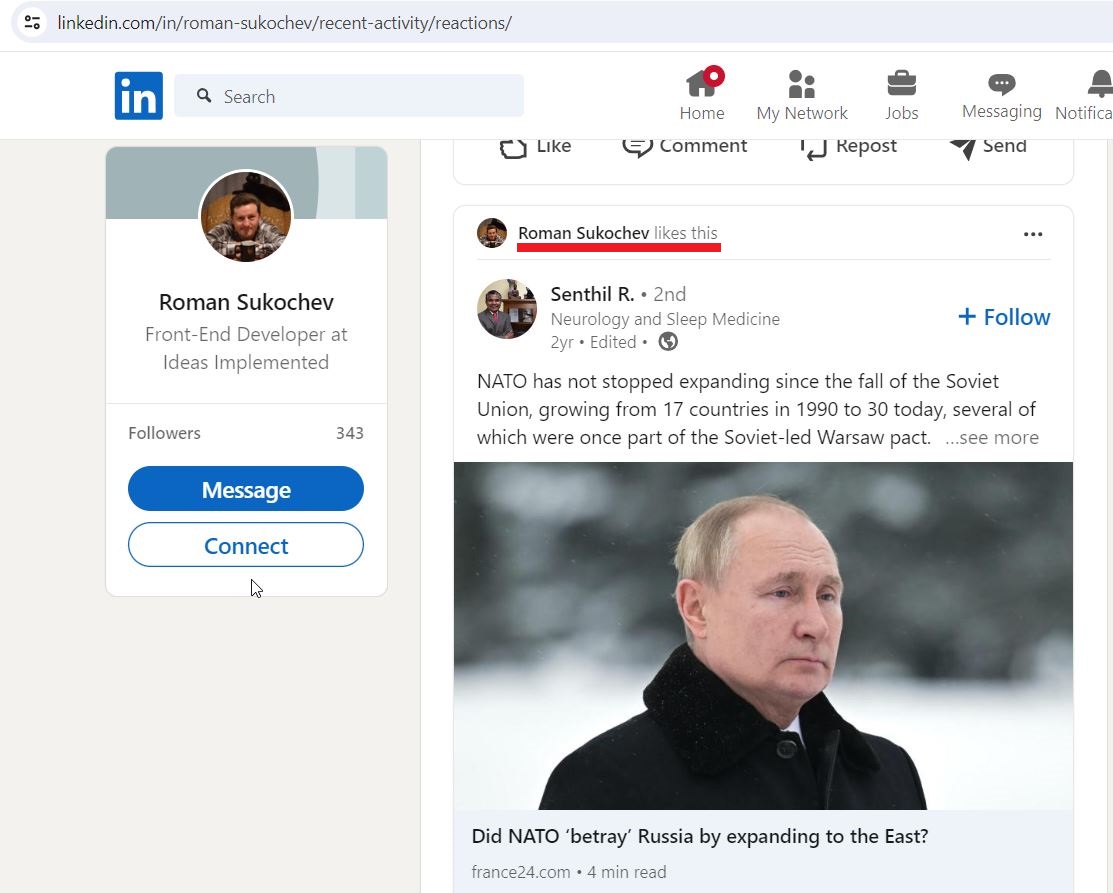
Task: Click the LinkedIn logo icon
Action: point(138,96)
